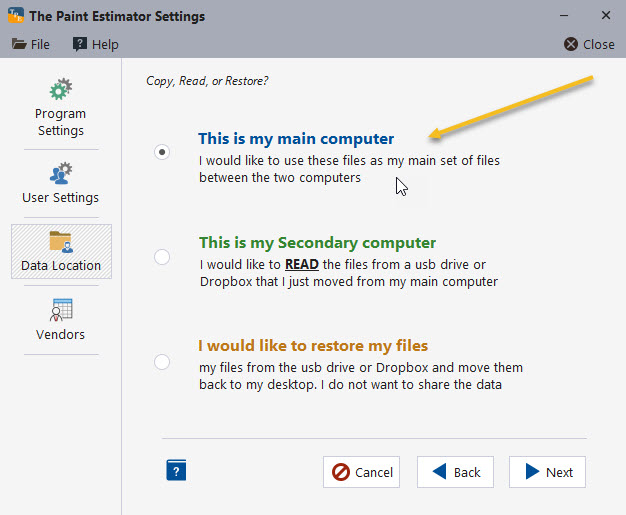The width and height of the screenshot is (626, 515).
Task: Click the blue help book icon
Action: pyautogui.click(x=176, y=470)
